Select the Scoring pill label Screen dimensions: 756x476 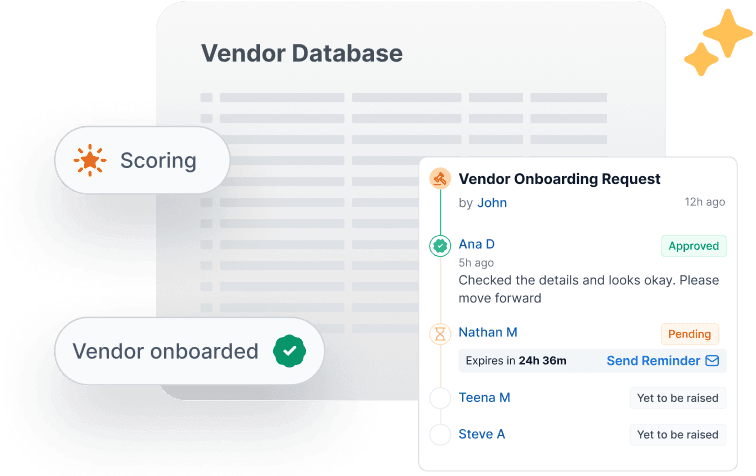(158, 161)
